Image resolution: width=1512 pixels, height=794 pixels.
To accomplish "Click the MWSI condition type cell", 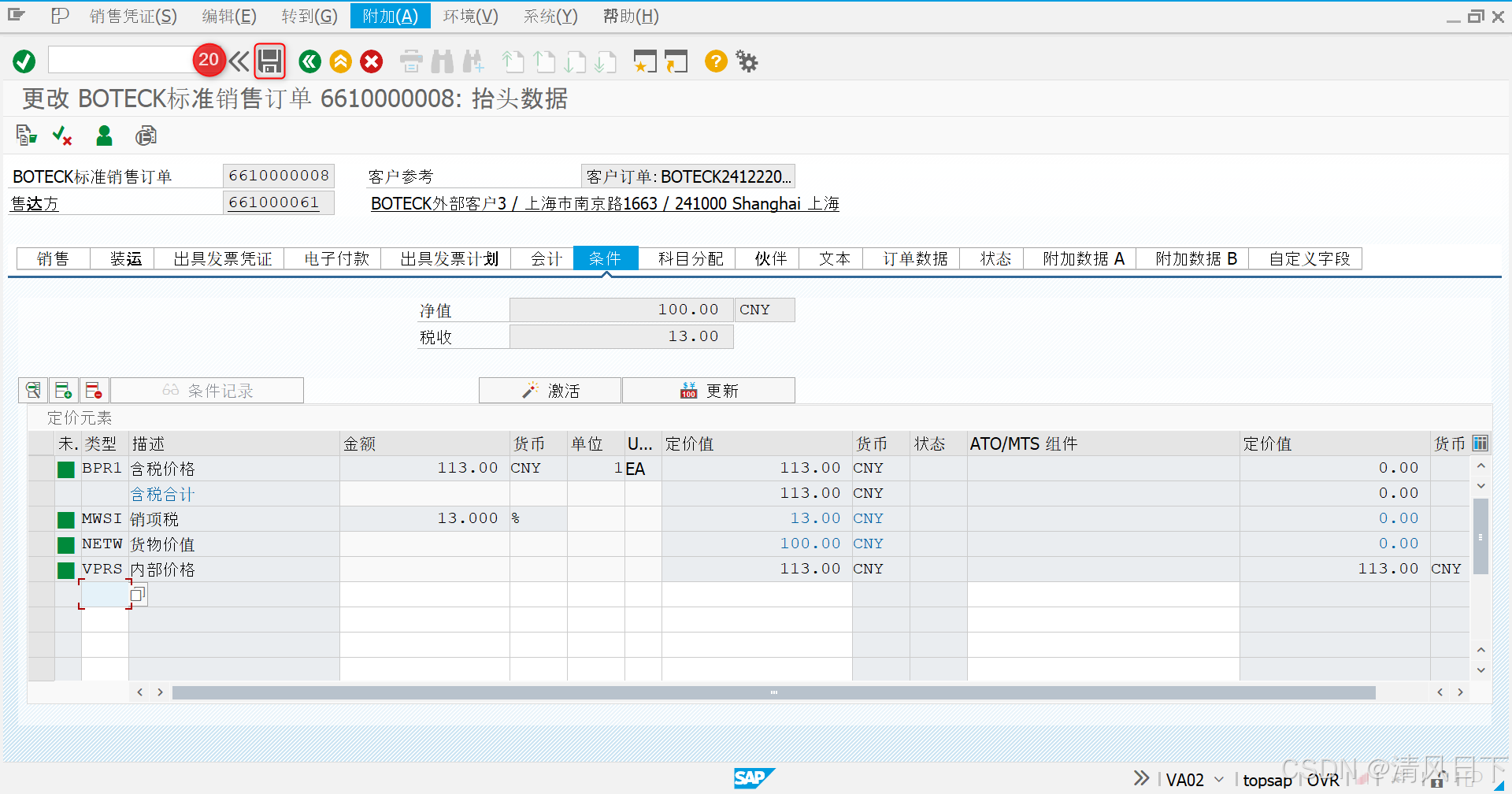I will click(104, 518).
